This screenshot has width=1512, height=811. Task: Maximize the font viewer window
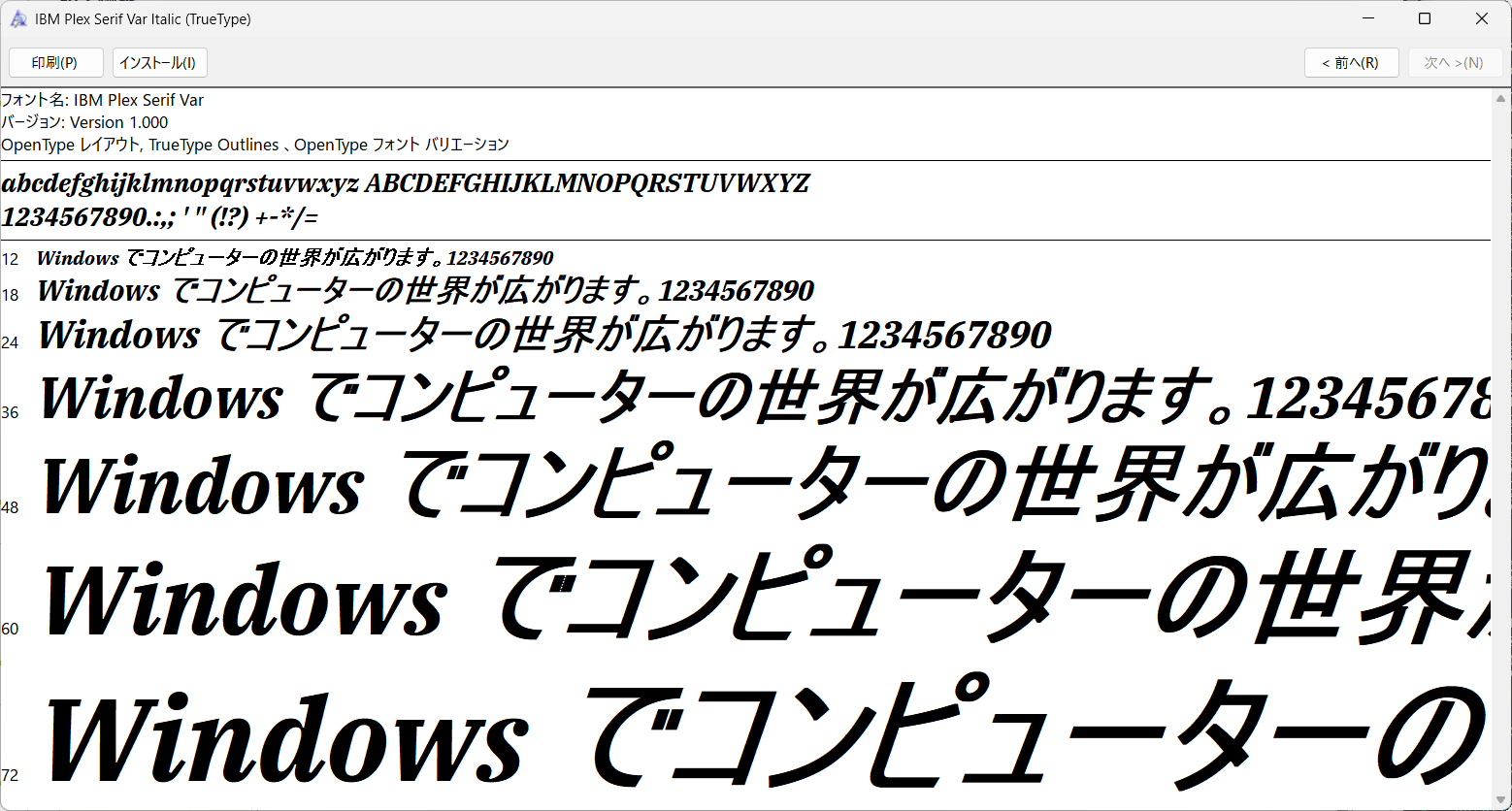tap(1425, 18)
